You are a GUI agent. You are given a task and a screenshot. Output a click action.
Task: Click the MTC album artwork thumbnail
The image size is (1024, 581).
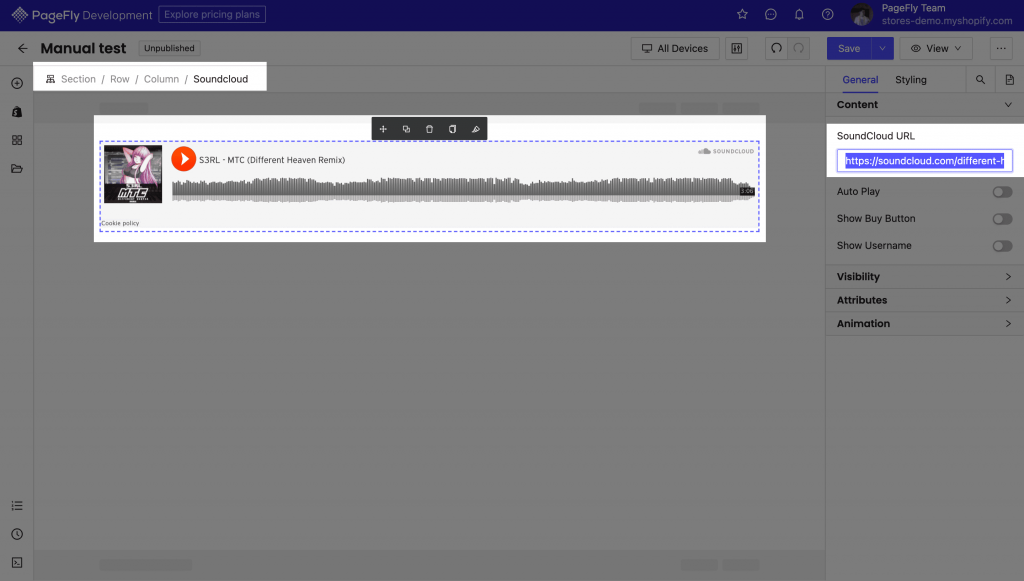133,174
